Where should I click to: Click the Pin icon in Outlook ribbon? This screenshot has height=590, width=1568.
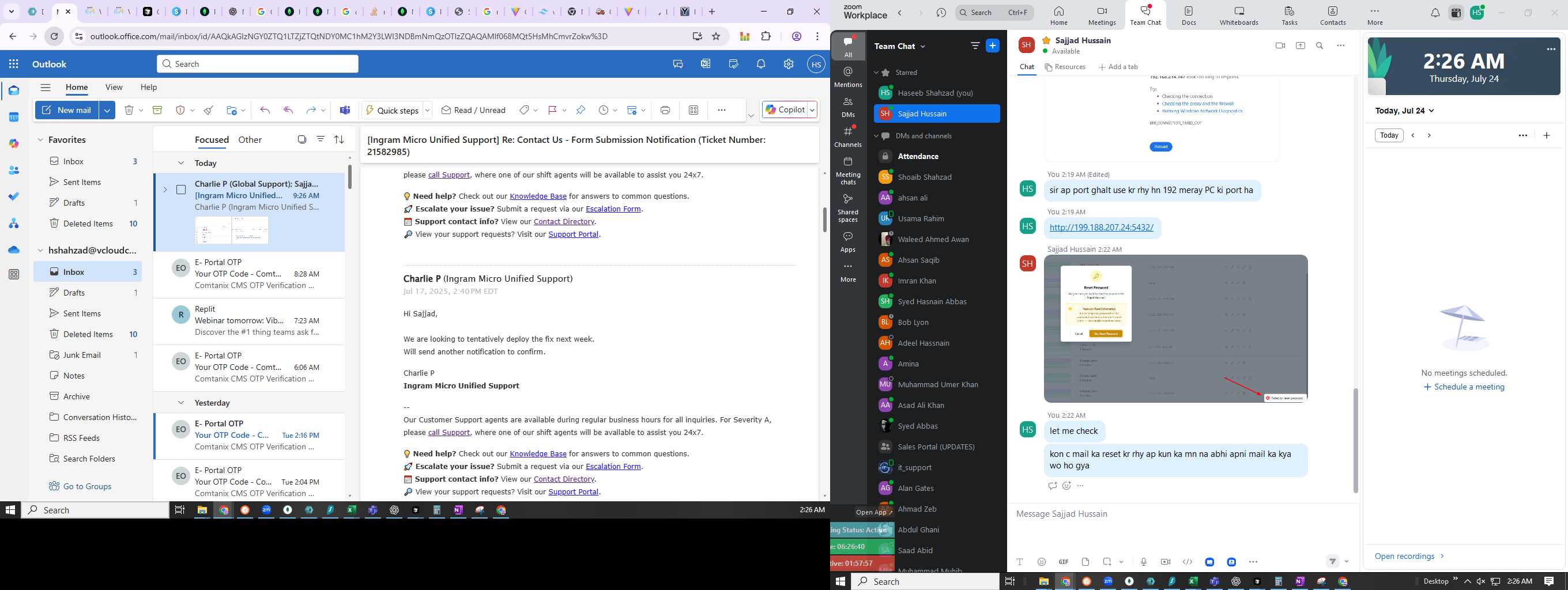point(581,110)
